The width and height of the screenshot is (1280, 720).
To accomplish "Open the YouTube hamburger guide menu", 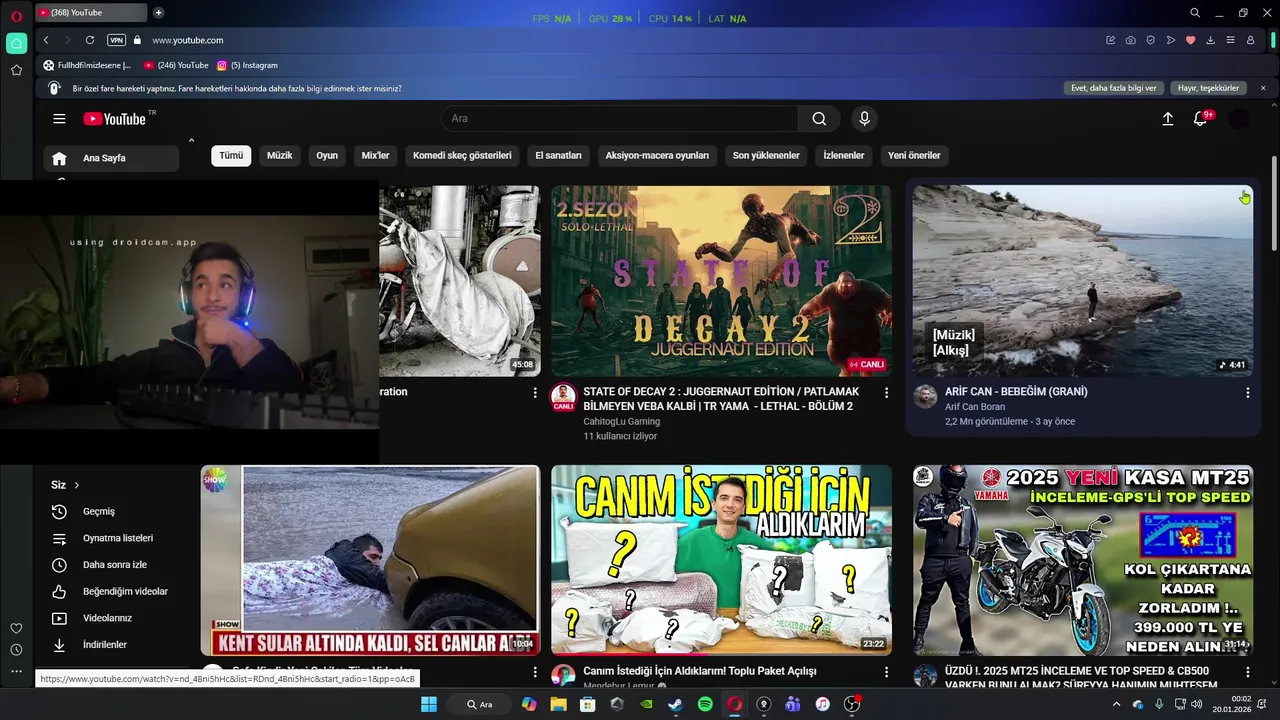I will point(59,119).
